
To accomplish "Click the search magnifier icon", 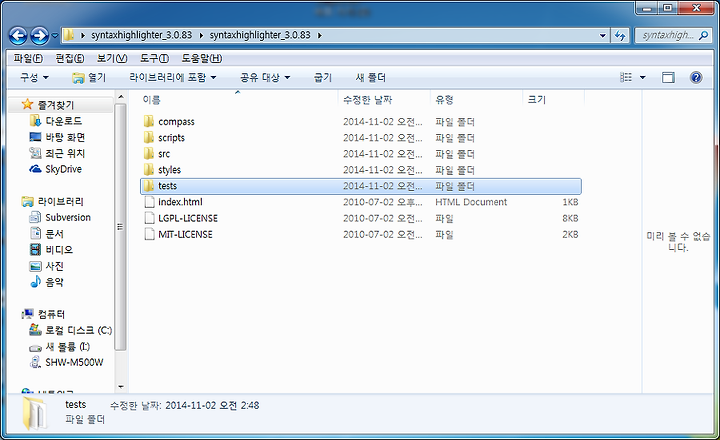I will [703, 35].
